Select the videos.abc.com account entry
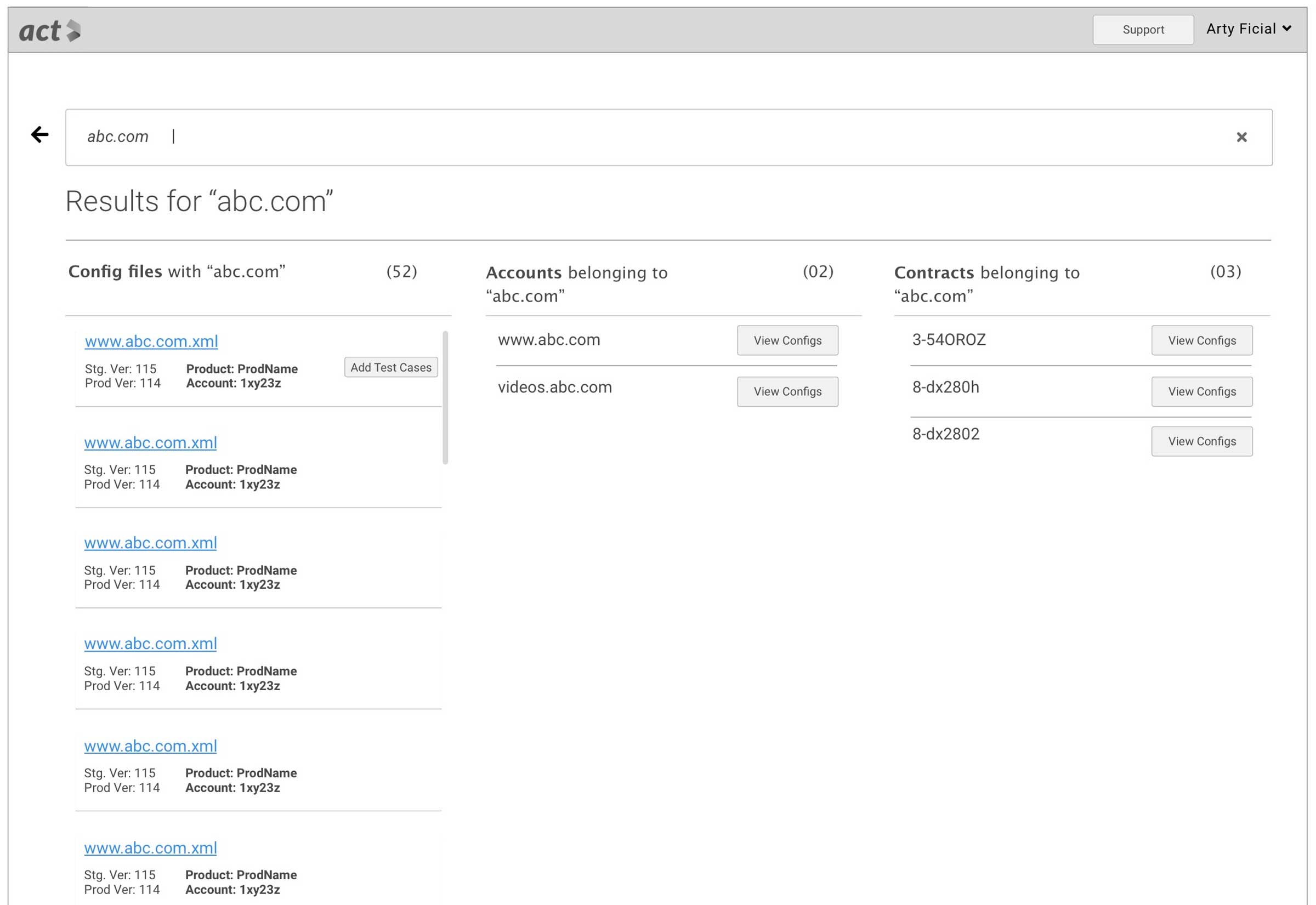Image resolution: width=1316 pixels, height=905 pixels. (555, 388)
